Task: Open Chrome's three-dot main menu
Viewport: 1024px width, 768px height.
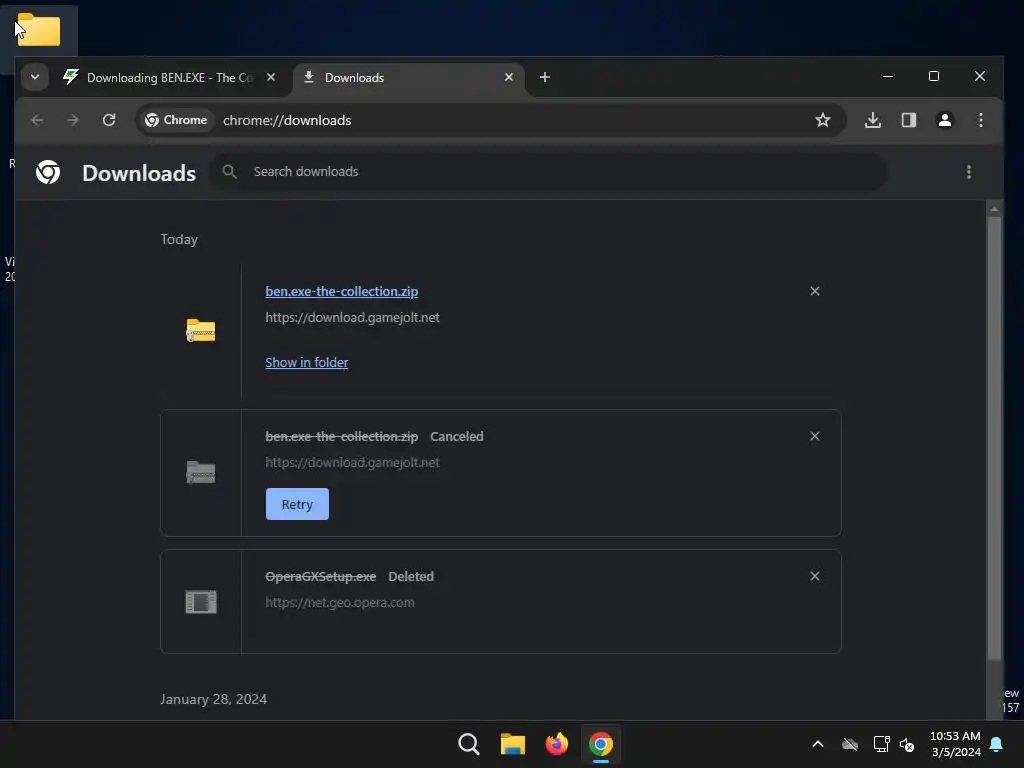Action: click(980, 120)
